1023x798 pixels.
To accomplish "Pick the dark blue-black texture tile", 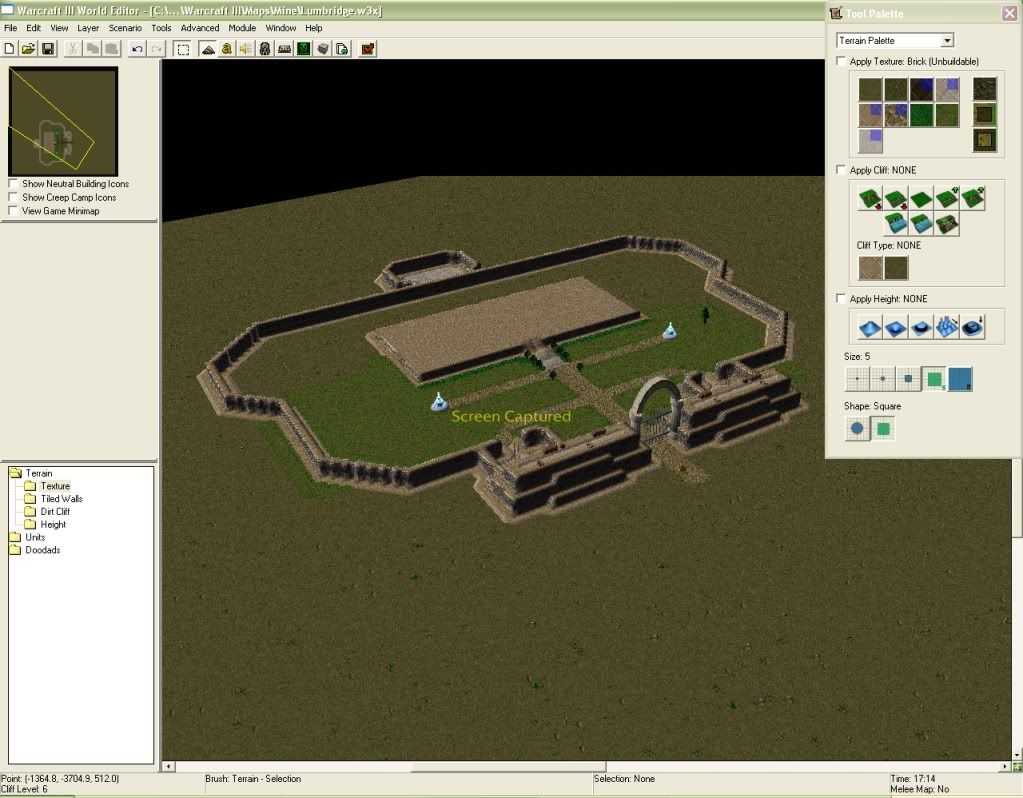I will tap(921, 89).
